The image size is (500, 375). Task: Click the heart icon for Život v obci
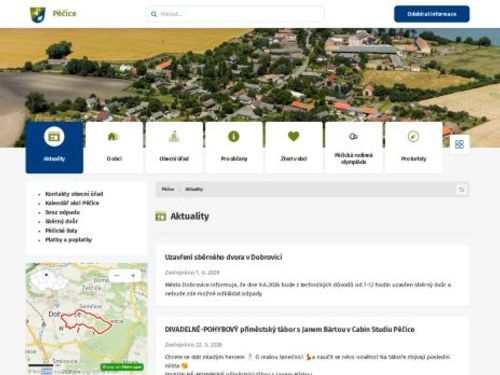click(294, 136)
